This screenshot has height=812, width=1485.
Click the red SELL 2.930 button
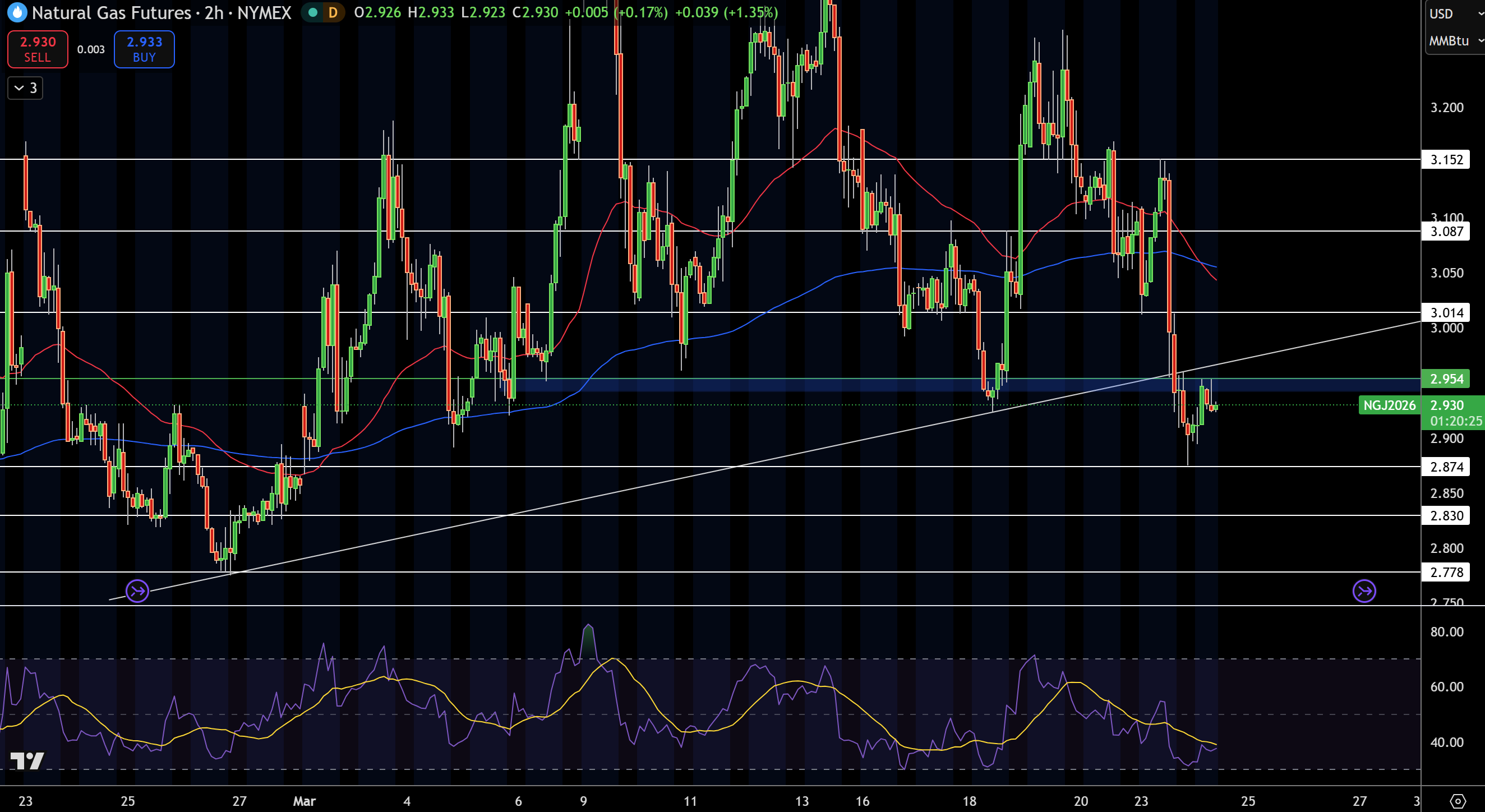point(38,49)
